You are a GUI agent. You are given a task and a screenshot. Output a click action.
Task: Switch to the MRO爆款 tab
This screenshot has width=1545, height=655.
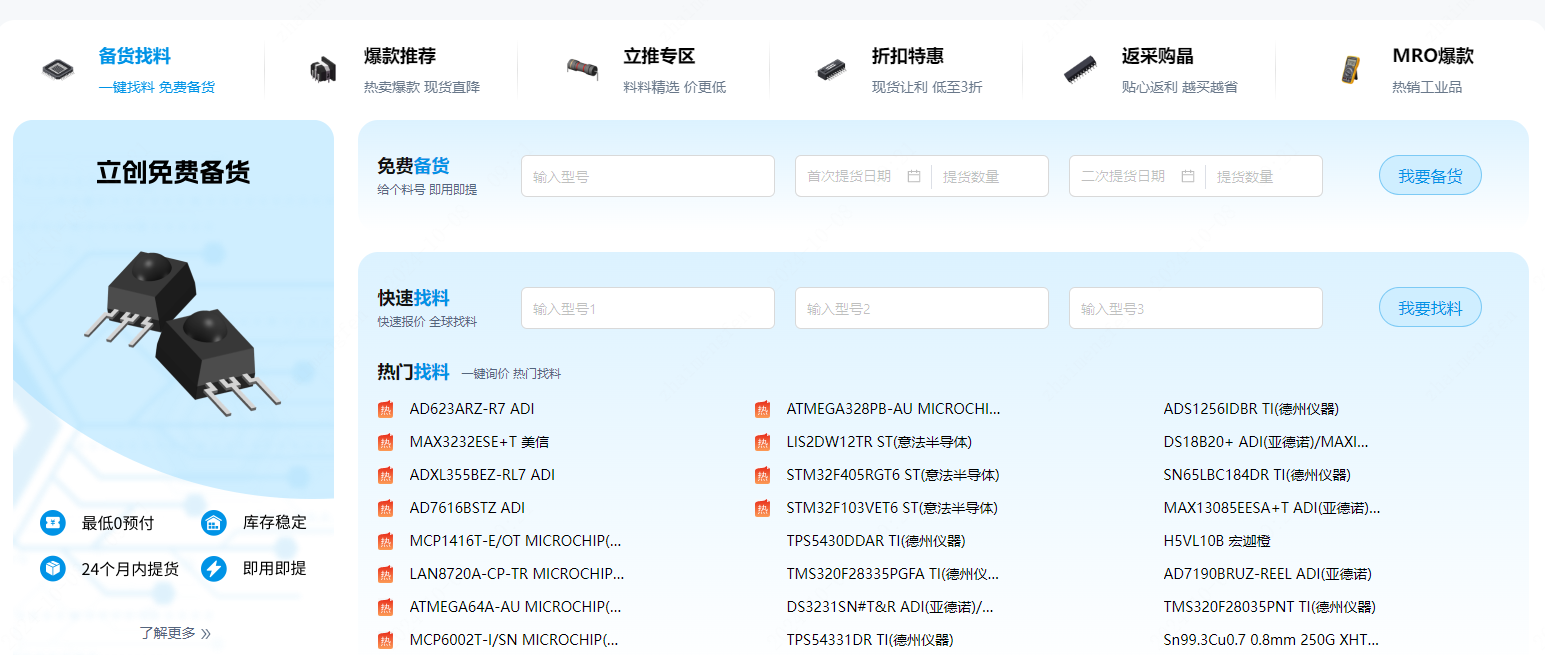coord(1433,56)
